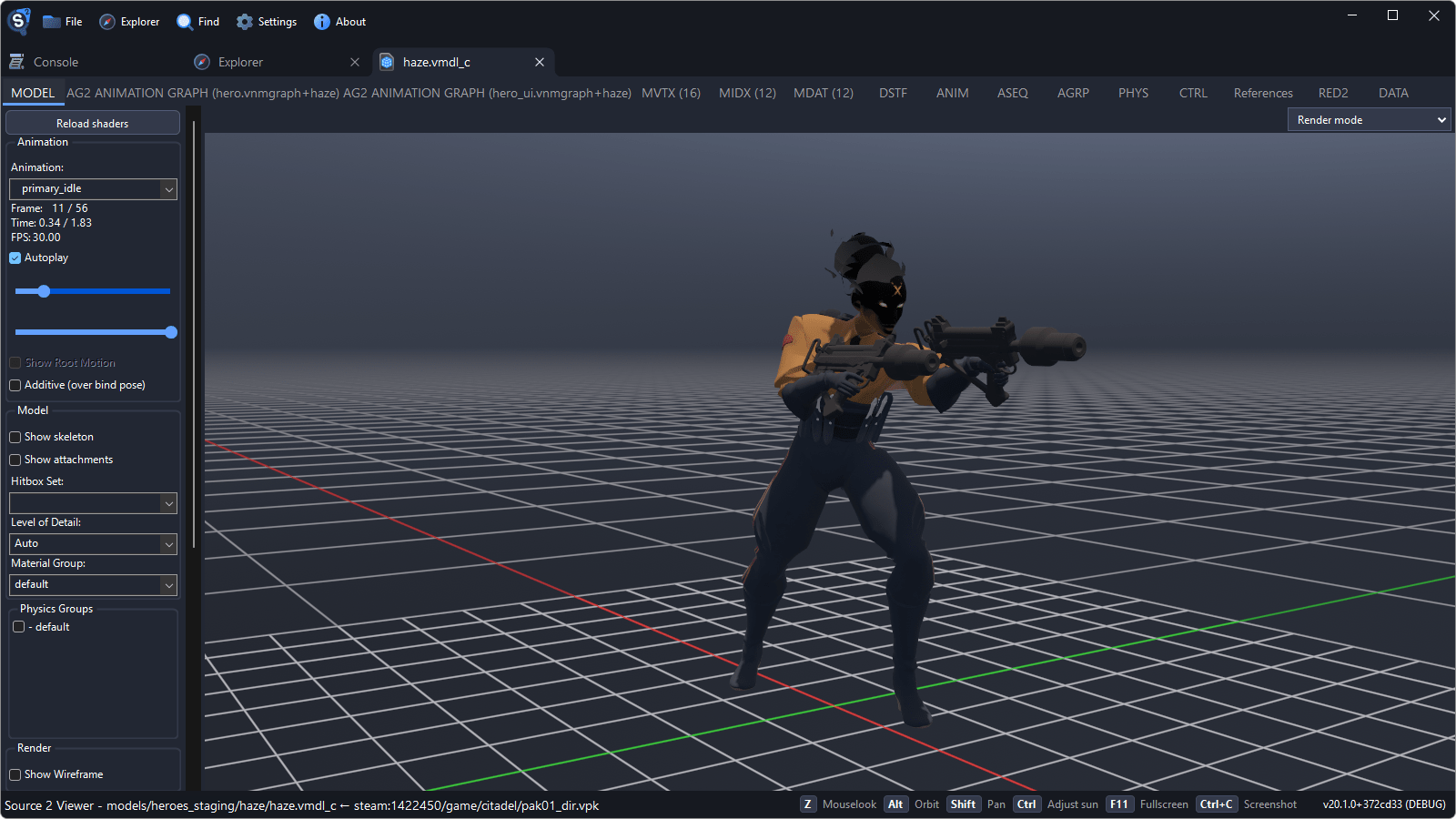Click the Settings gear icon

[x=245, y=22]
